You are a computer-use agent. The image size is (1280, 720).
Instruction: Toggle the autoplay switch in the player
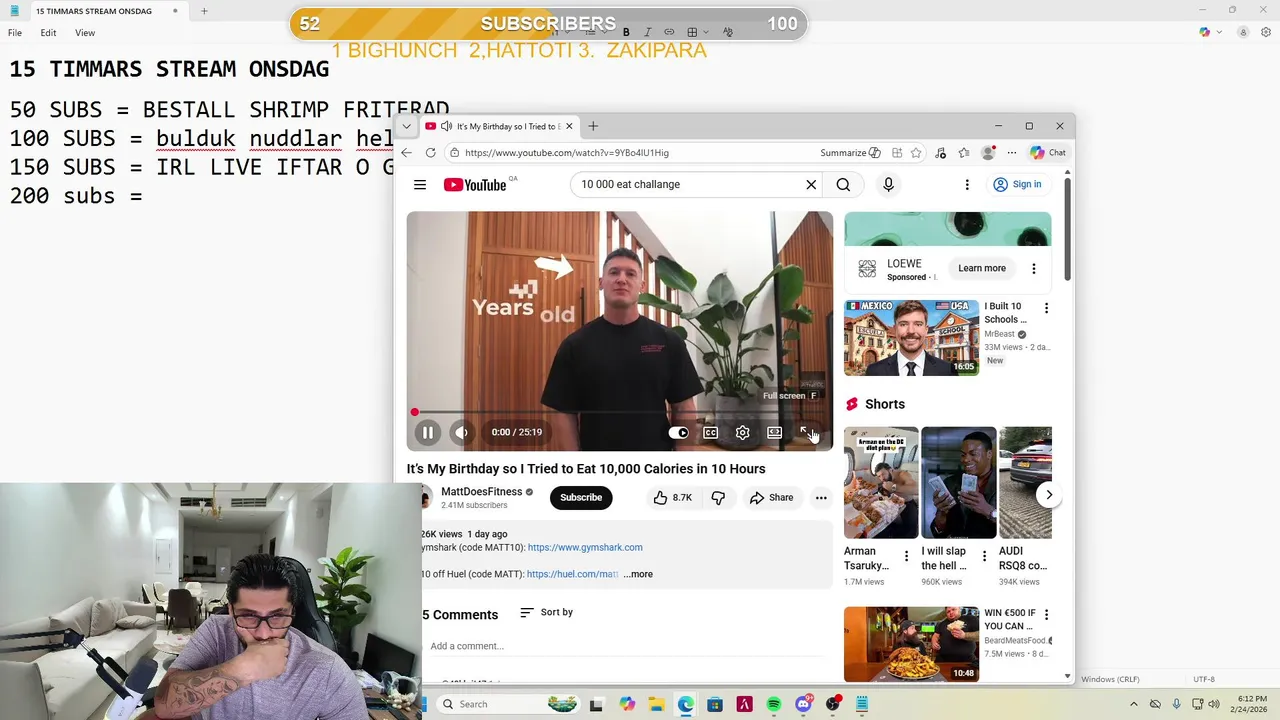[x=678, y=433]
